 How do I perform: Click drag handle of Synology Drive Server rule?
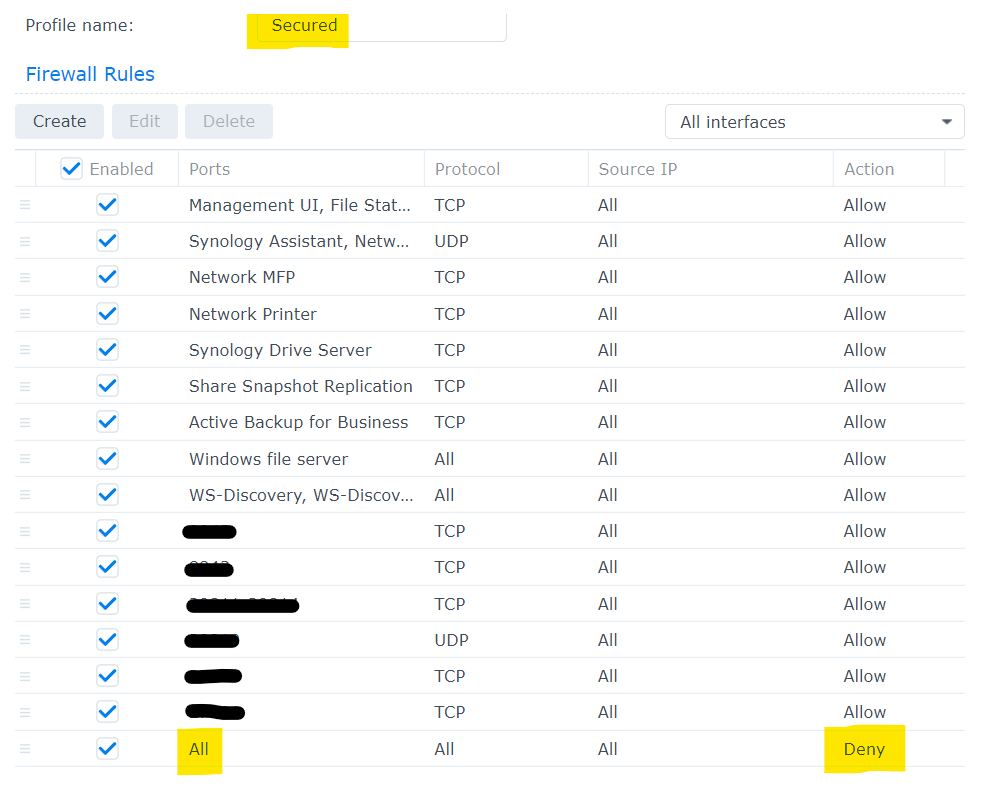[25, 350]
